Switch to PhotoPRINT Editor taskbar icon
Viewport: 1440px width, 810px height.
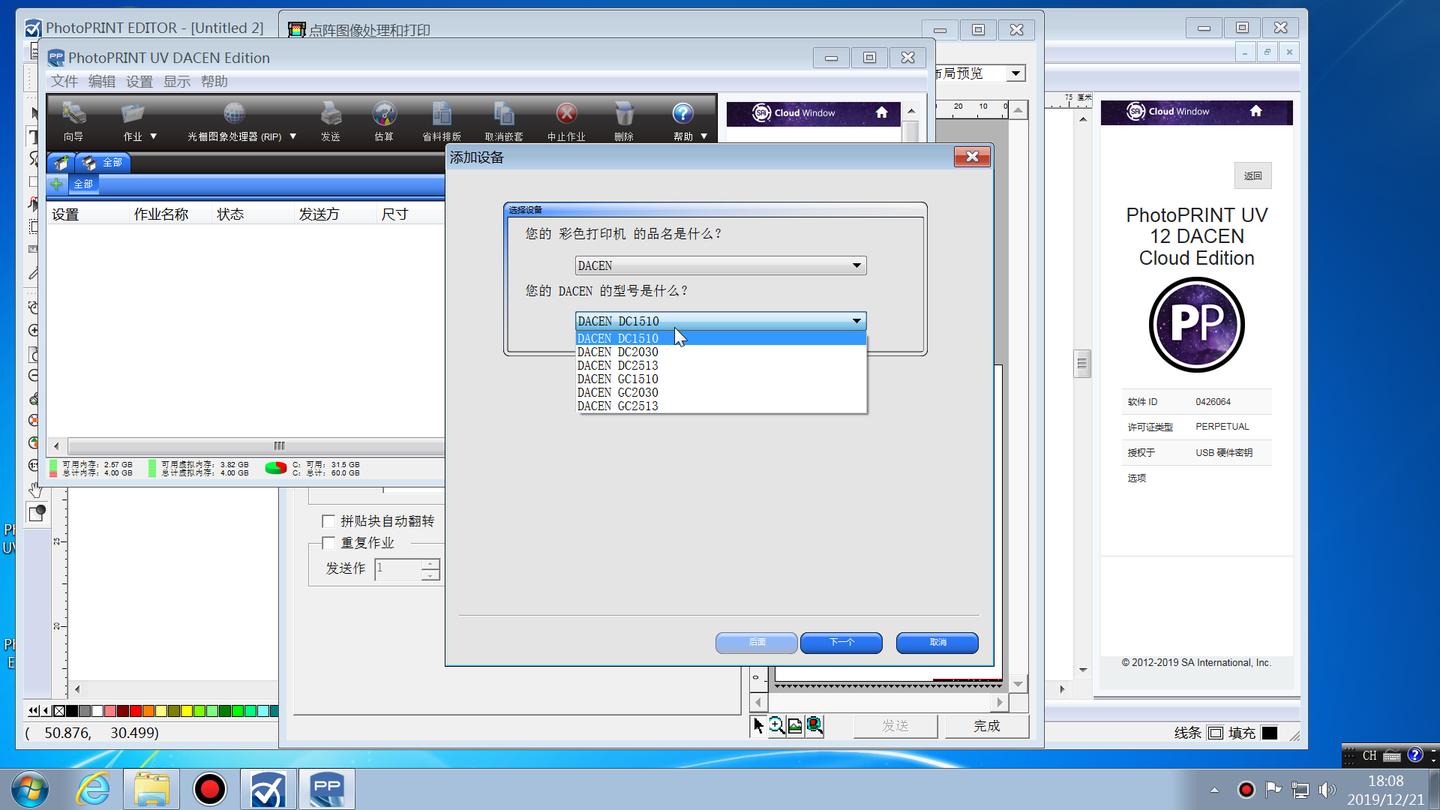click(268, 789)
